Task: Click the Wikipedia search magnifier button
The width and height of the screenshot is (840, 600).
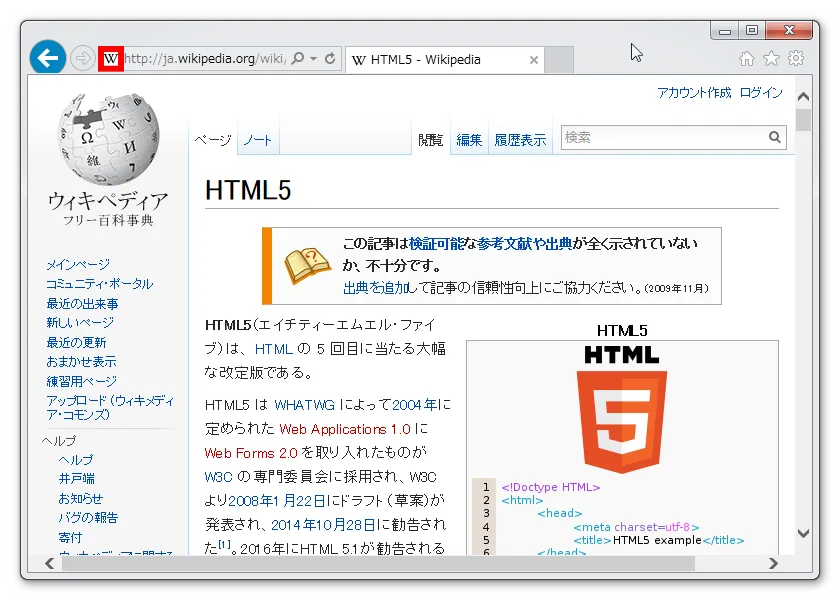Action: (x=775, y=138)
